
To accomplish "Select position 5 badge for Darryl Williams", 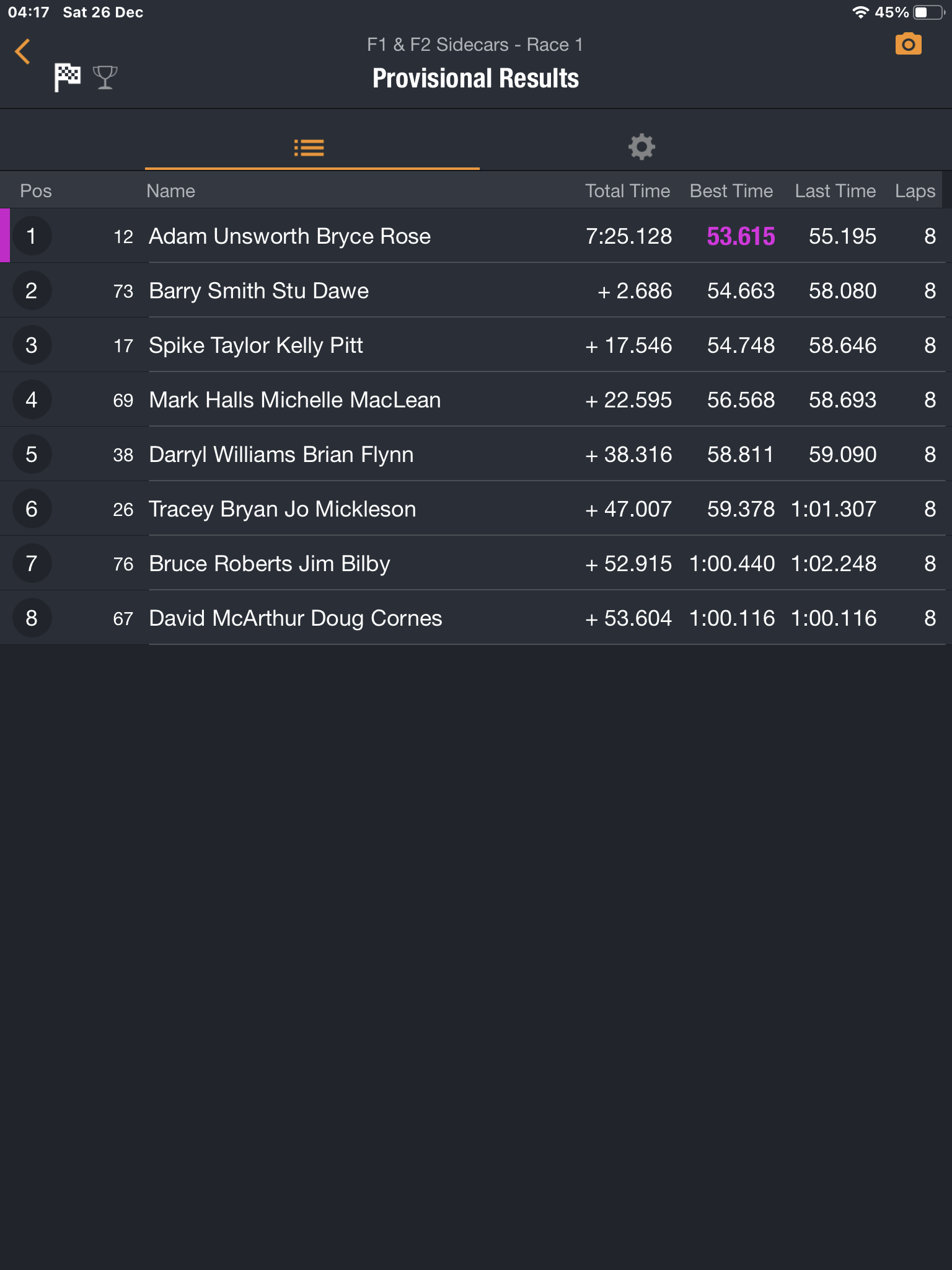I will 32,455.
